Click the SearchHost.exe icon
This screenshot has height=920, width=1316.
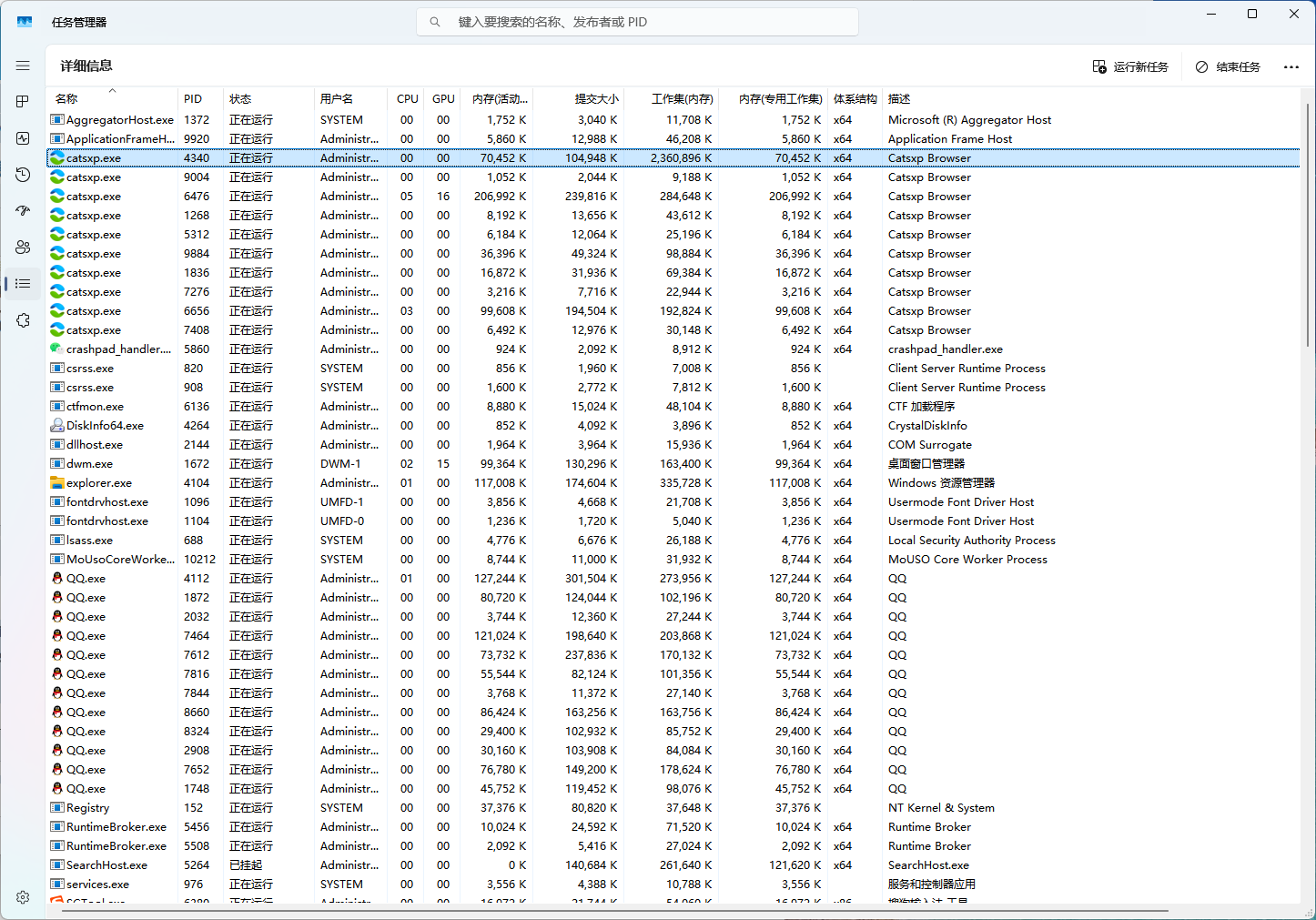pyautogui.click(x=57, y=864)
